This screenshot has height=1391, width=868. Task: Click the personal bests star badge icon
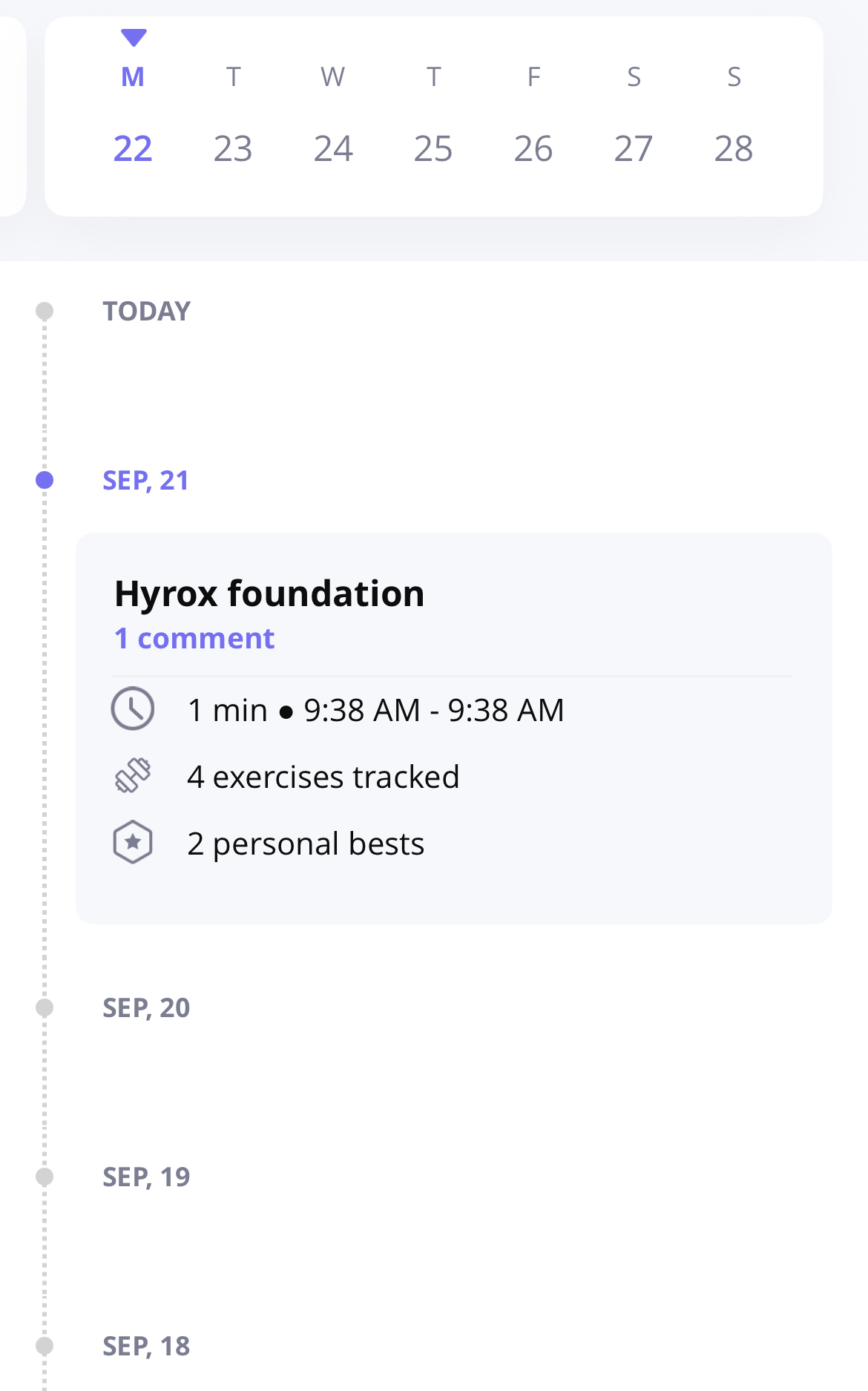coord(133,843)
